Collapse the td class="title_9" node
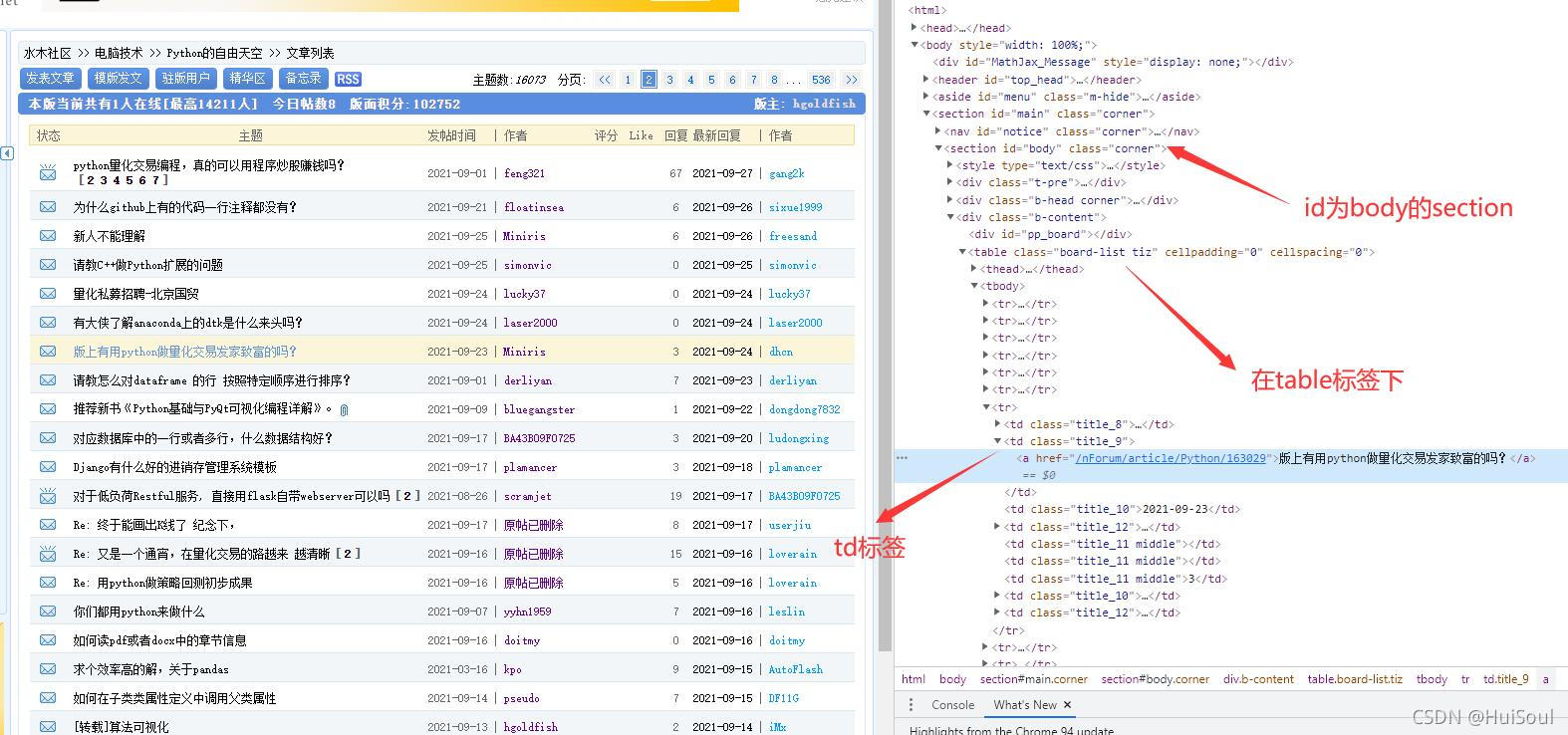Viewport: 1568px width, 735px height. [998, 441]
